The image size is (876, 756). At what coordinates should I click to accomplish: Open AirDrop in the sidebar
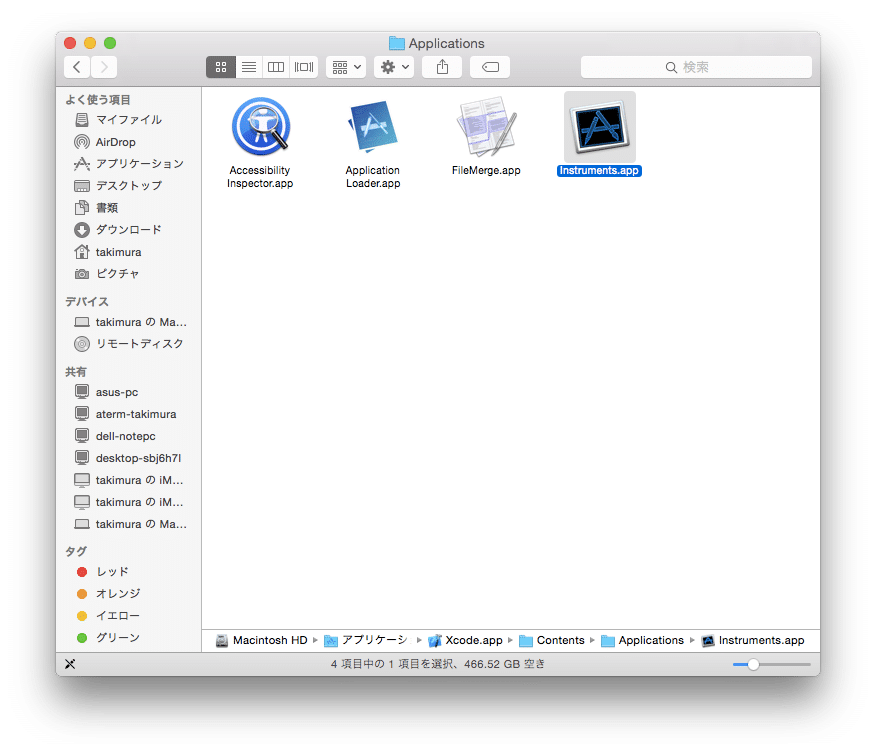click(128, 142)
